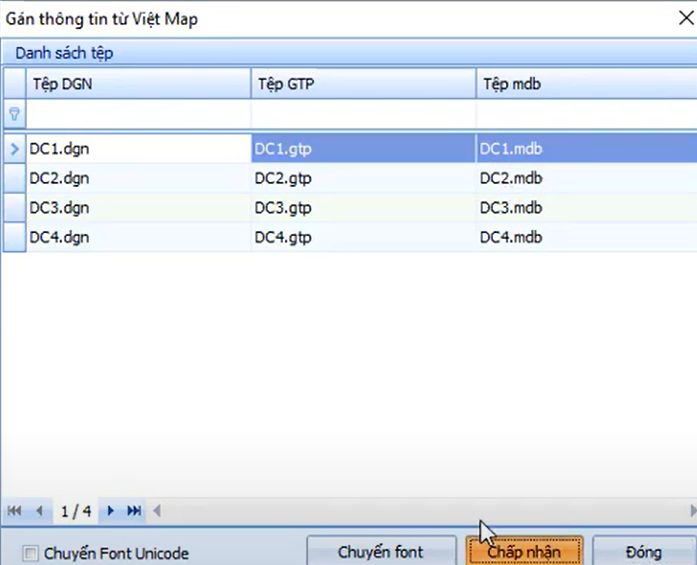Viewport: 697px width, 565px height.
Task: Click the filter row funnel icon
Action: (x=15, y=114)
